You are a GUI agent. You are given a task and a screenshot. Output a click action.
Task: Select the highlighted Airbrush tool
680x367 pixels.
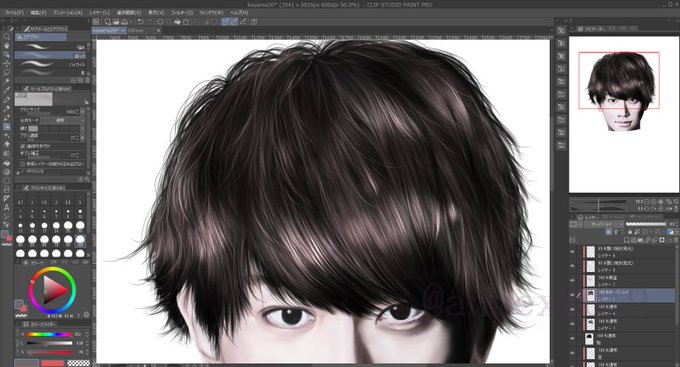click(x=7, y=127)
